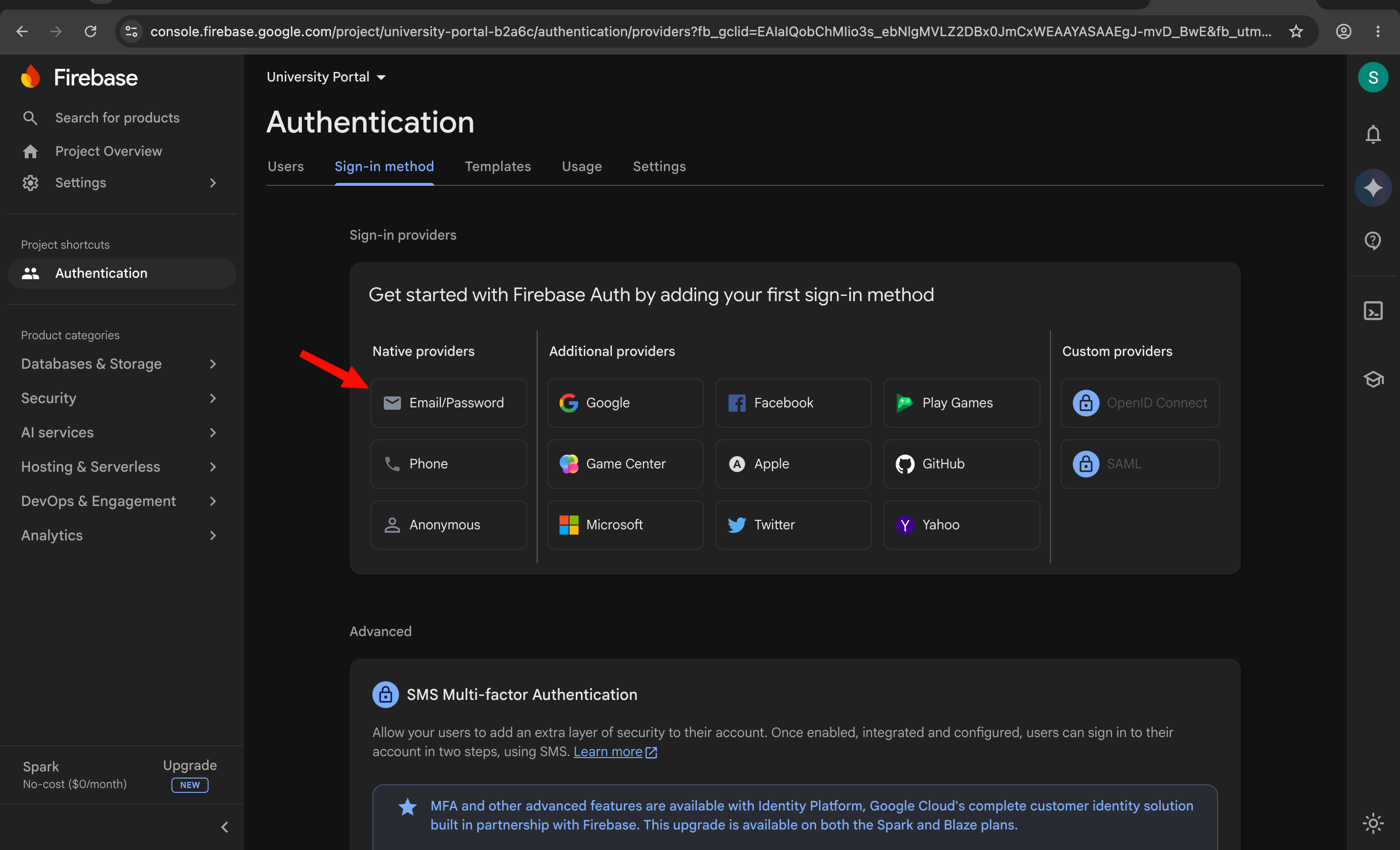The width and height of the screenshot is (1400, 850).
Task: Toggle the light/dark theme sun icon
Action: click(x=1373, y=823)
